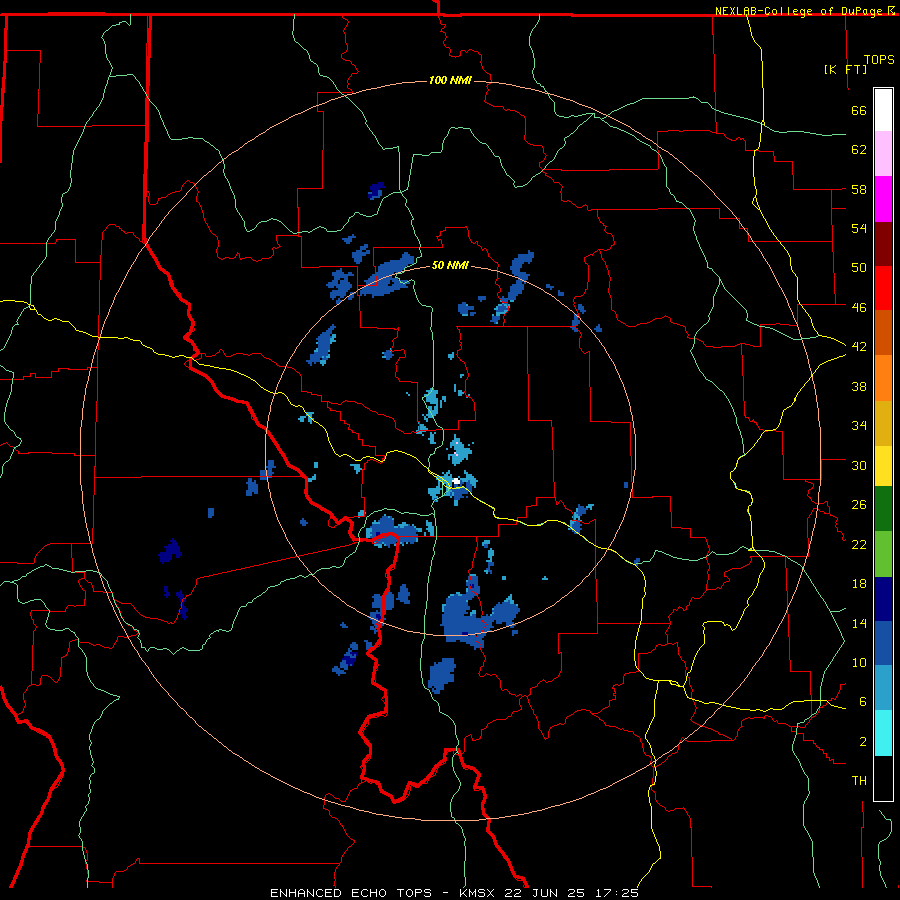Click the "NEXLAB-College of DuPage" credit text
This screenshot has height=900, width=900.
tap(800, 11)
